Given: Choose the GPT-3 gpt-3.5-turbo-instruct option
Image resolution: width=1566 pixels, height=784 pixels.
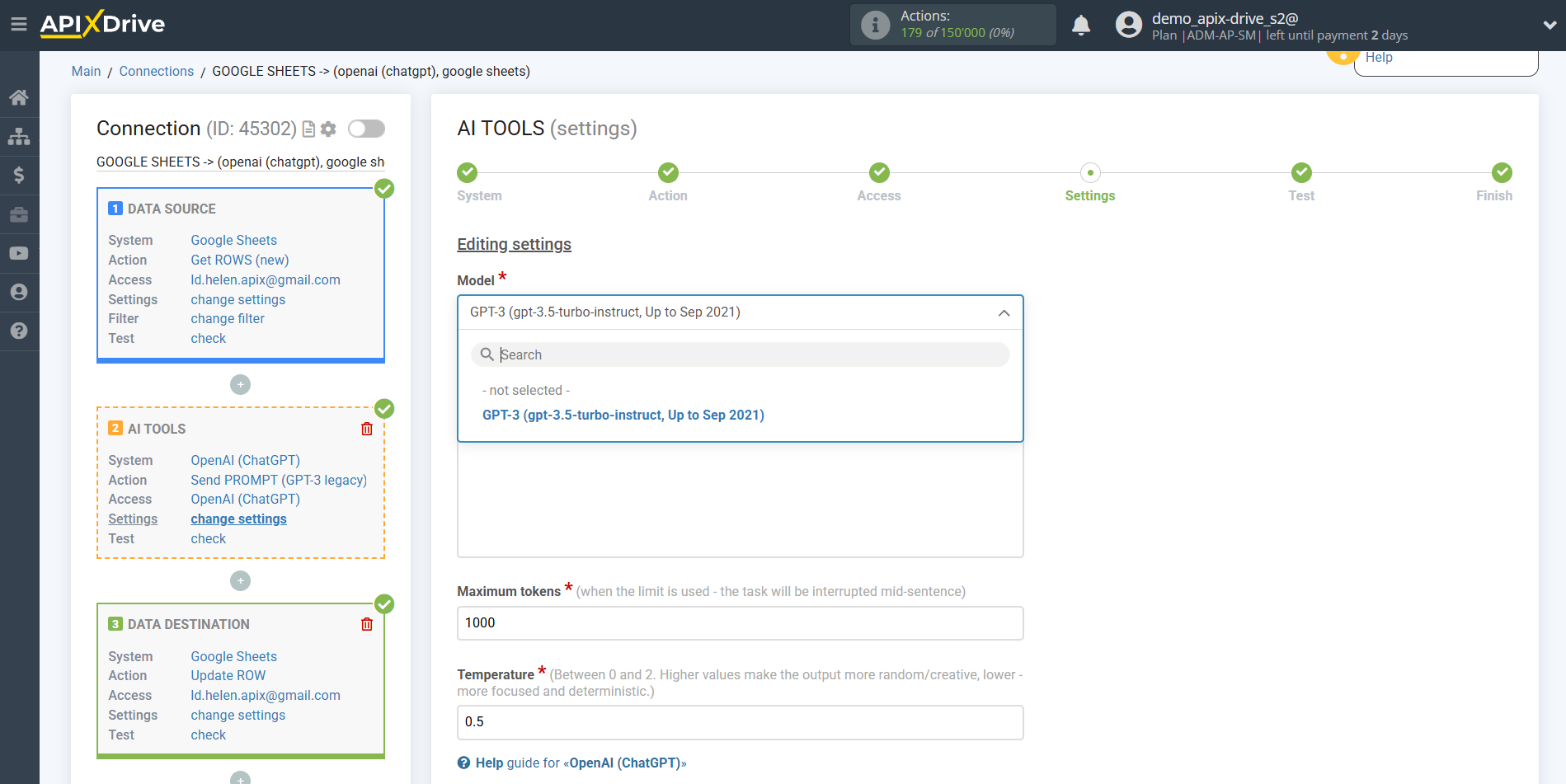Looking at the screenshot, I should [x=623, y=415].
